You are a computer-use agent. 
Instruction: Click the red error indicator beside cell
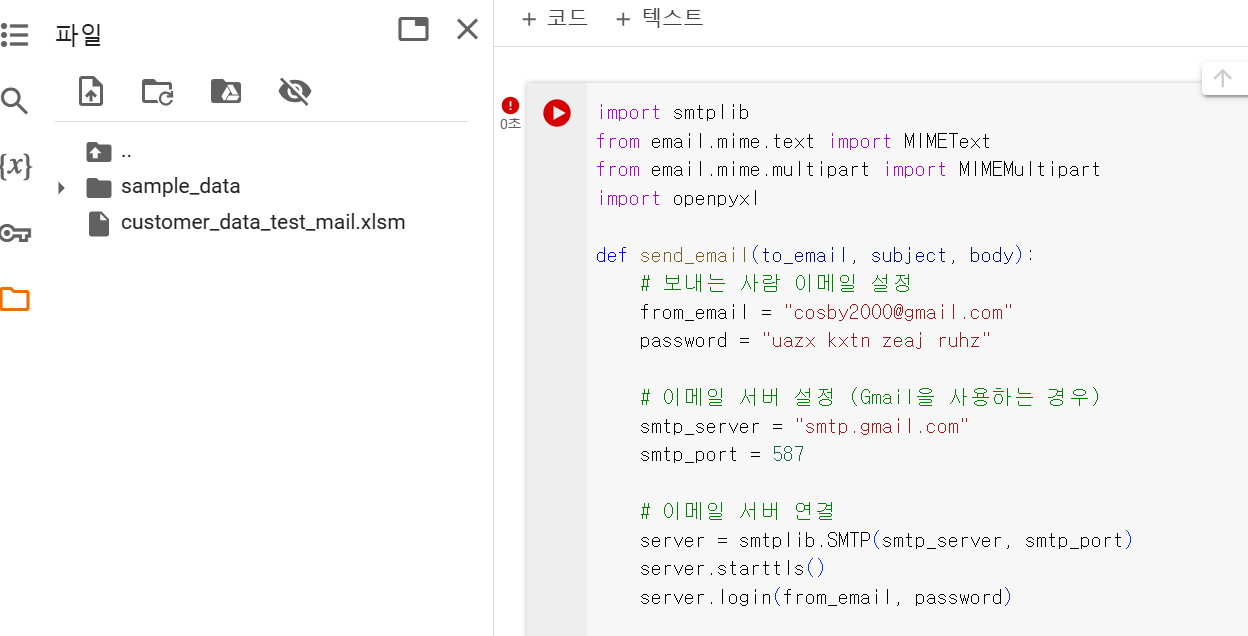[x=511, y=105]
